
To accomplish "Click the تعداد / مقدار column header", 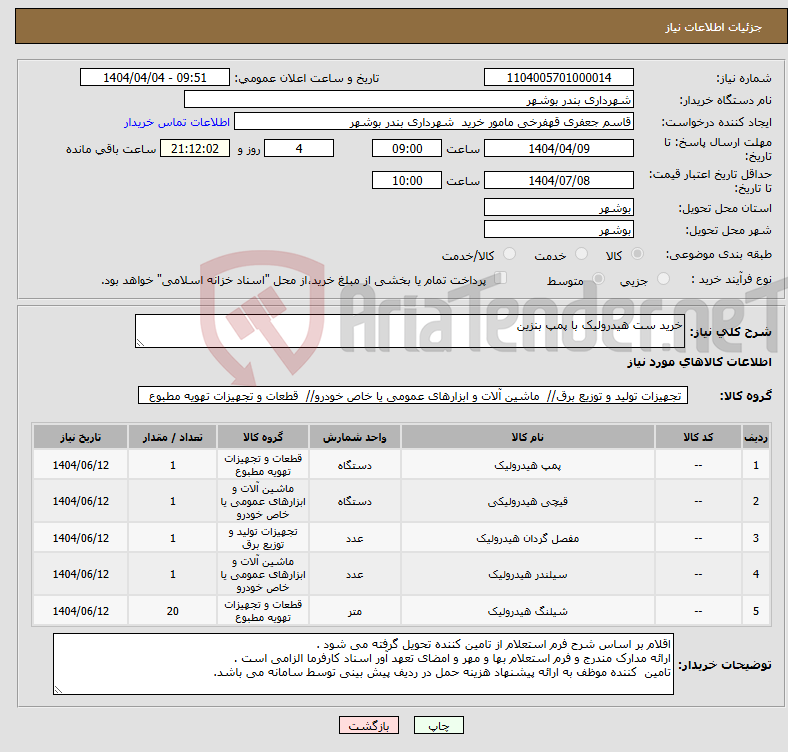I will click(x=172, y=437).
